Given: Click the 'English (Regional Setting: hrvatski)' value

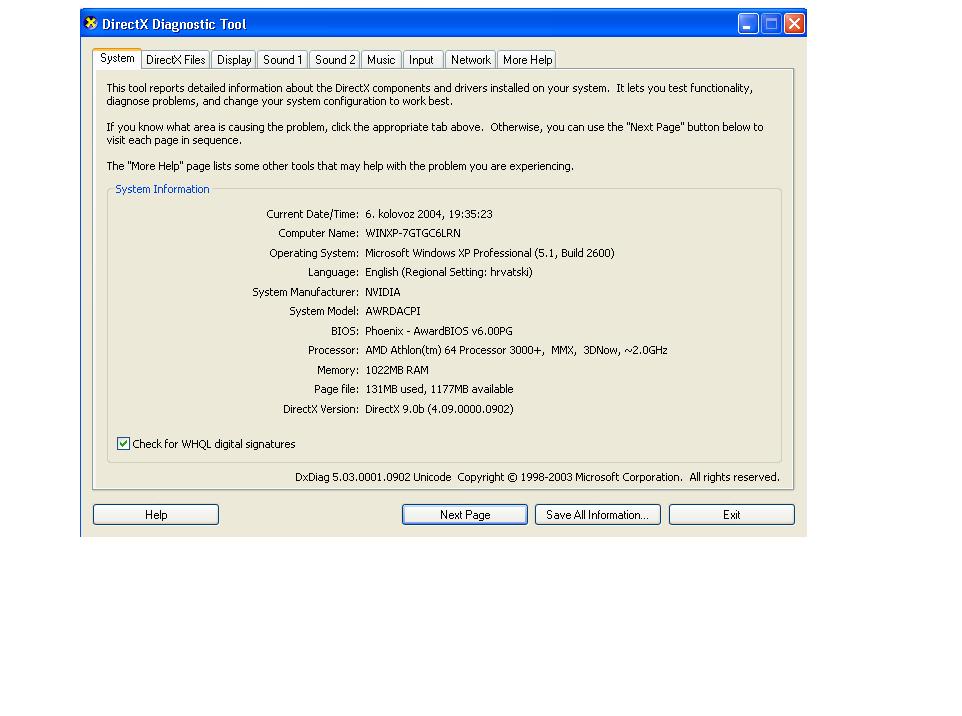Looking at the screenshot, I should click(x=448, y=272).
